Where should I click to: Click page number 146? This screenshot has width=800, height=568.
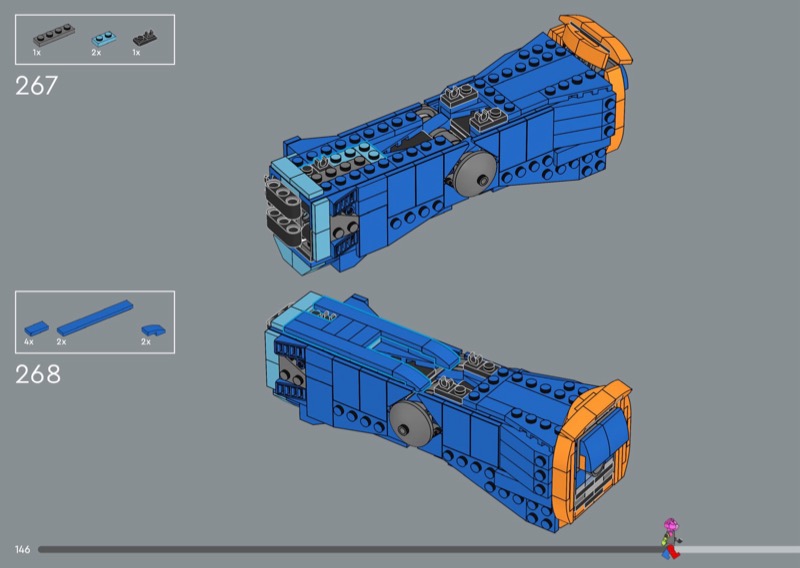22,550
